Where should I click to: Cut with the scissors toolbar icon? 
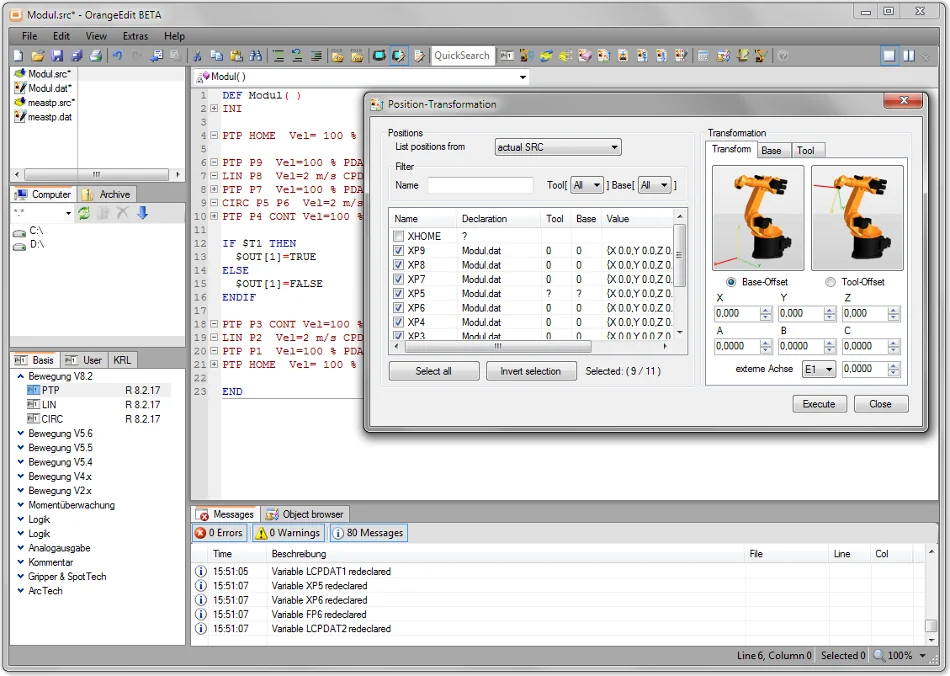(x=197, y=56)
